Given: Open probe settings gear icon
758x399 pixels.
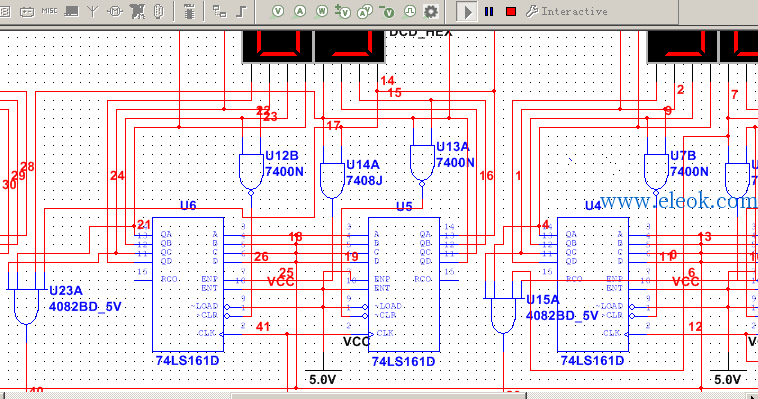Looking at the screenshot, I should point(431,11).
